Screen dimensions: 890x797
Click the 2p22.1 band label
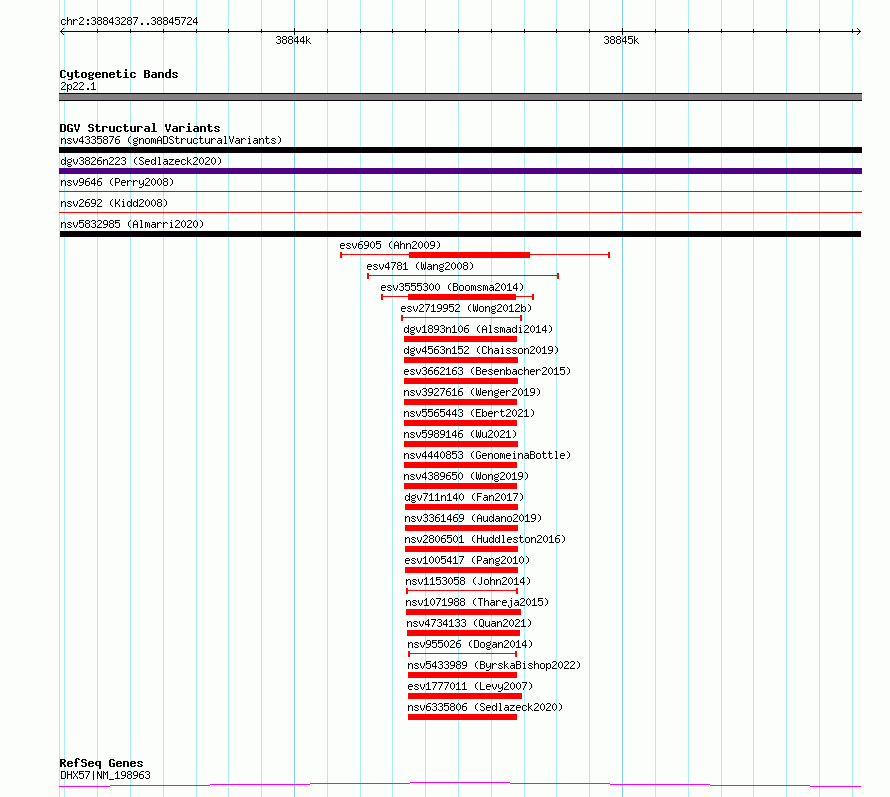[78, 86]
